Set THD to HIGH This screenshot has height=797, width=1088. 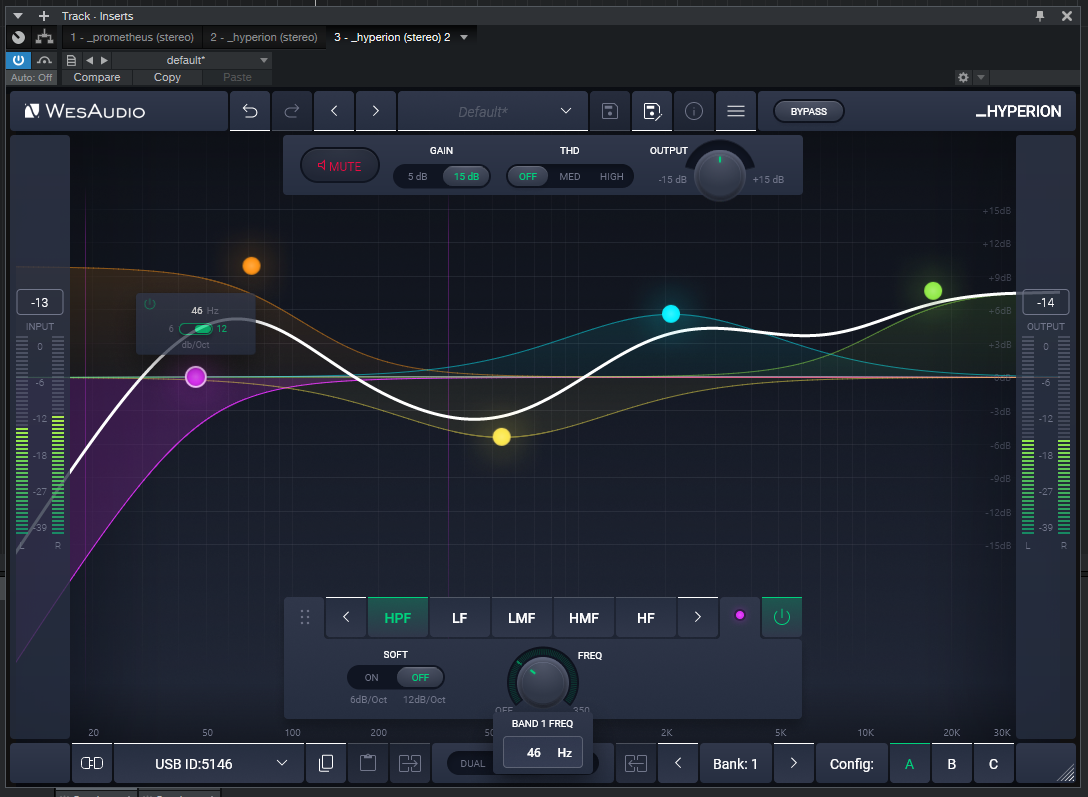[610, 176]
